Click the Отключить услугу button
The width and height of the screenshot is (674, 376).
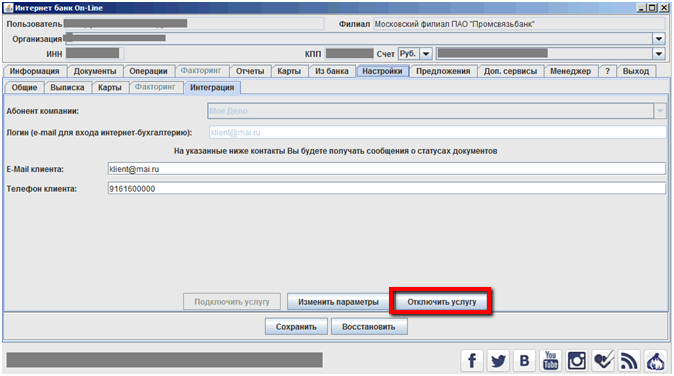[x=441, y=302]
